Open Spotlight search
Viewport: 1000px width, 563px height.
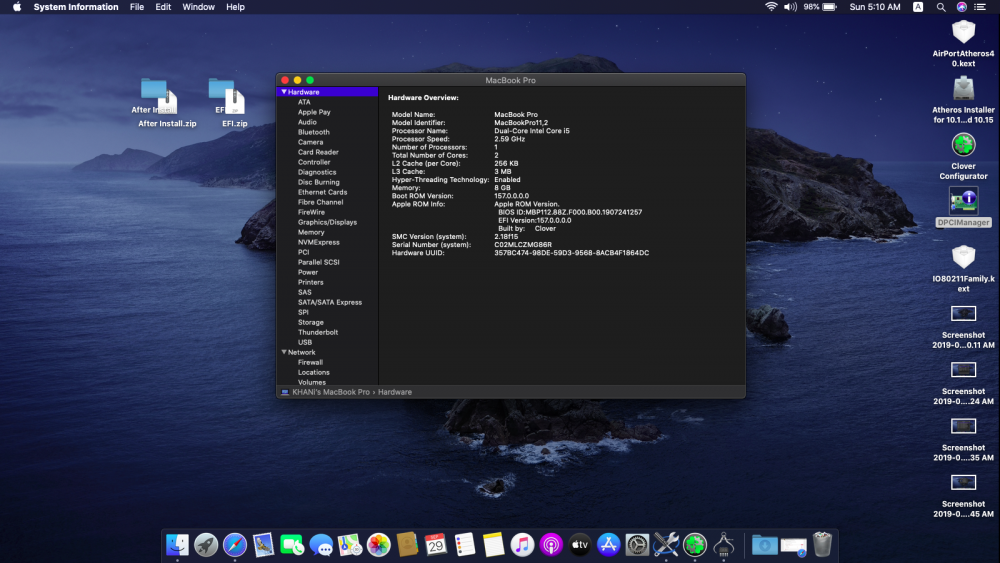pos(941,7)
